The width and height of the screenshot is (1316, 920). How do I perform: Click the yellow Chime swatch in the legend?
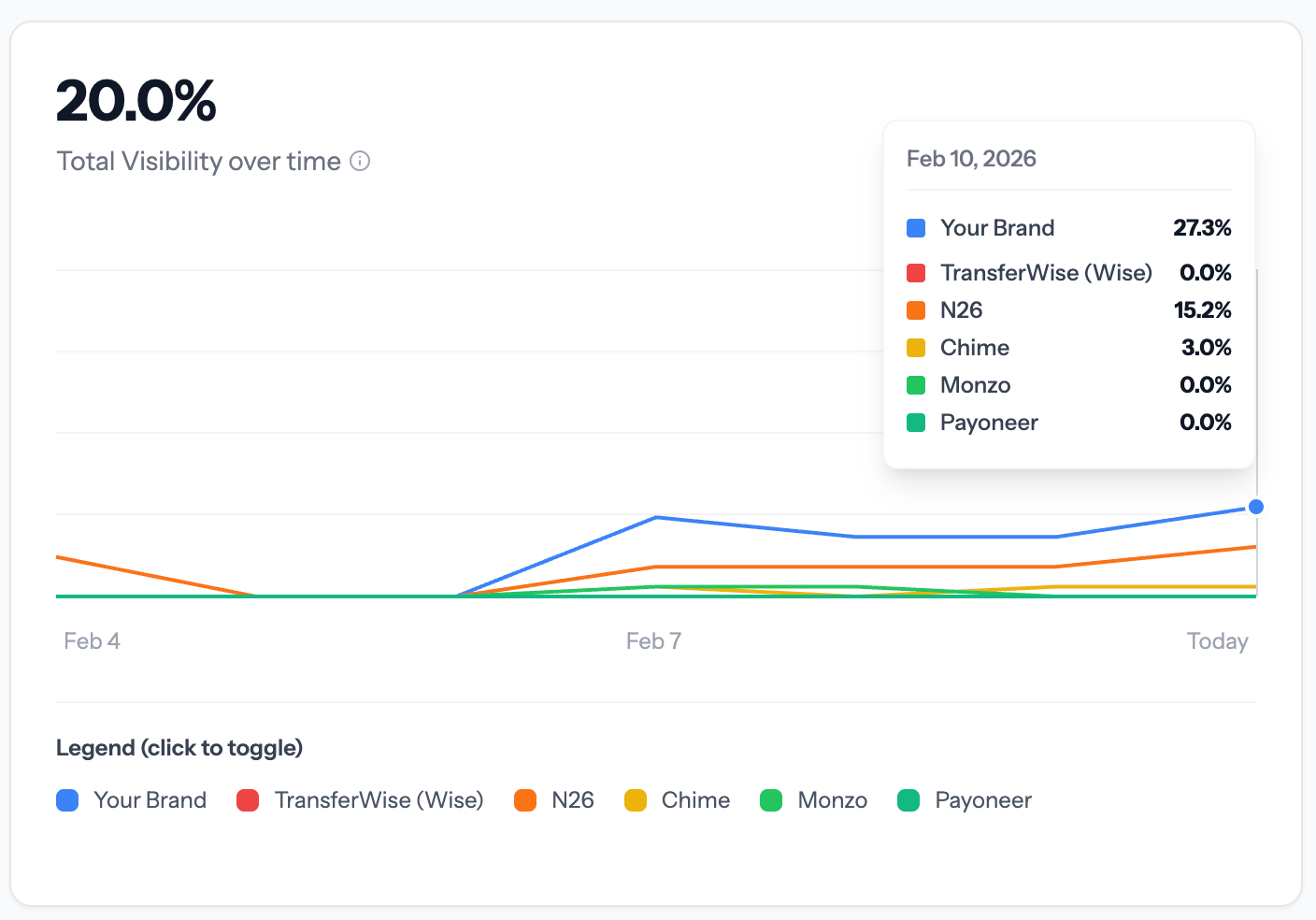[x=636, y=800]
